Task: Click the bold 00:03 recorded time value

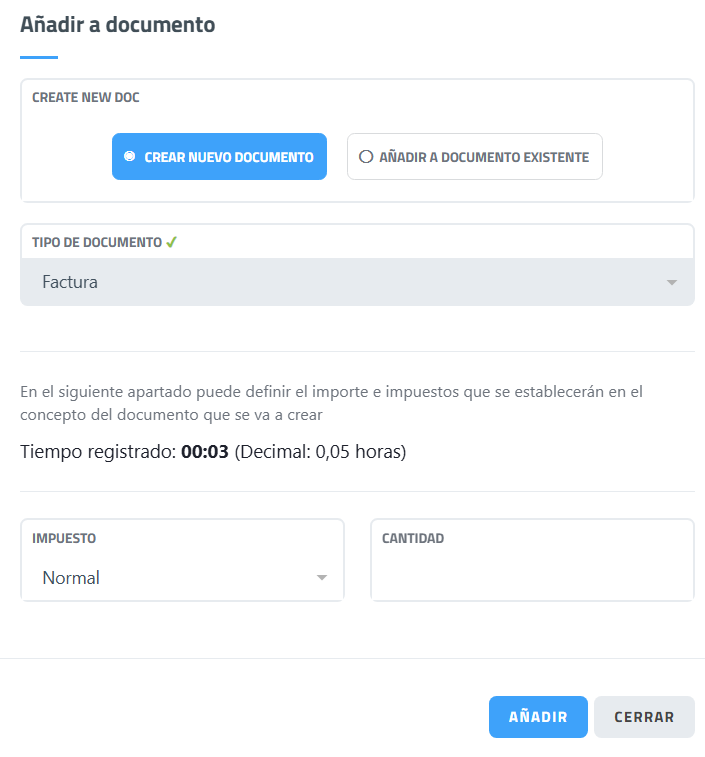Action: point(205,452)
